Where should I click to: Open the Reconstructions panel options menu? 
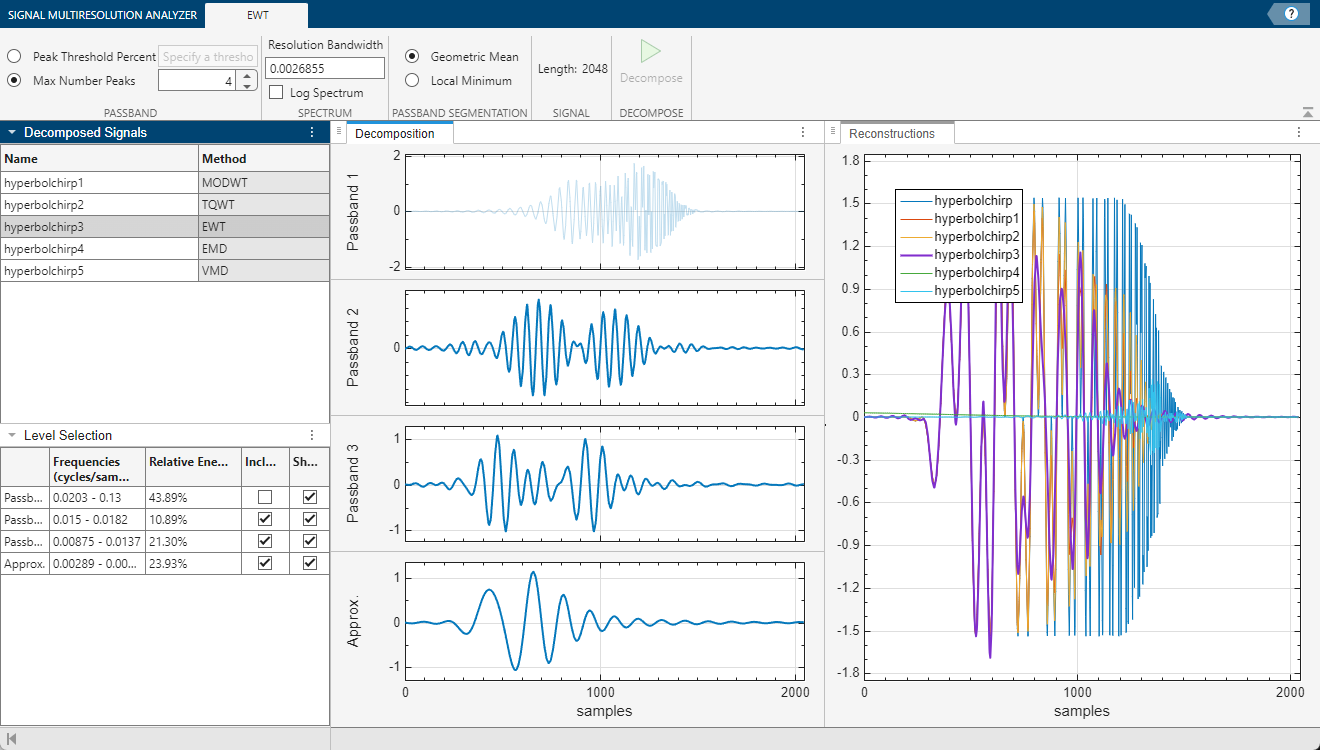[x=1298, y=131]
